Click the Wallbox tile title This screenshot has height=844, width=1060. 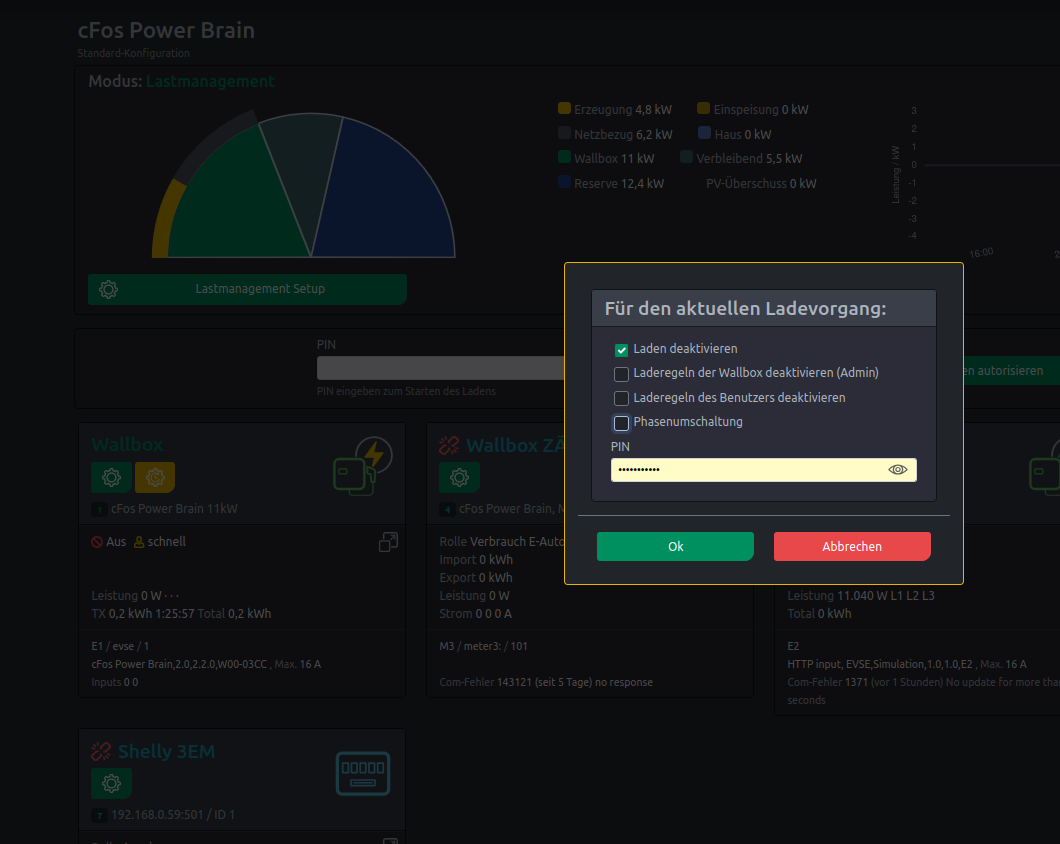click(x=127, y=444)
